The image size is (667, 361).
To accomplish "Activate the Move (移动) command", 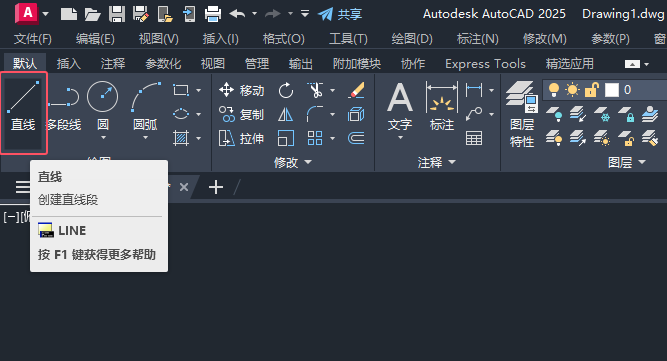I will pyautogui.click(x=241, y=90).
